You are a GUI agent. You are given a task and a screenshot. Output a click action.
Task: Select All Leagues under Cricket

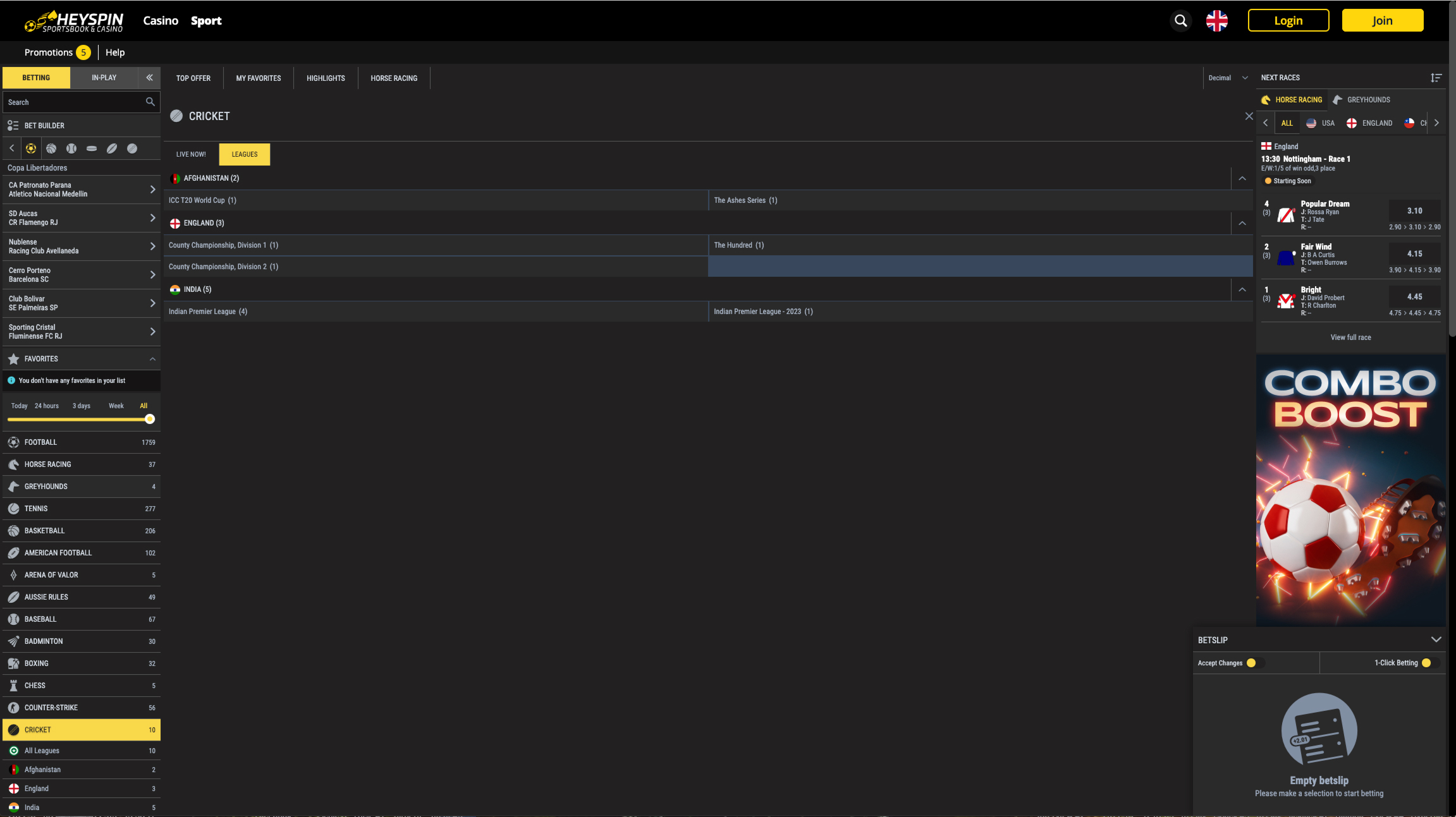(x=82, y=751)
